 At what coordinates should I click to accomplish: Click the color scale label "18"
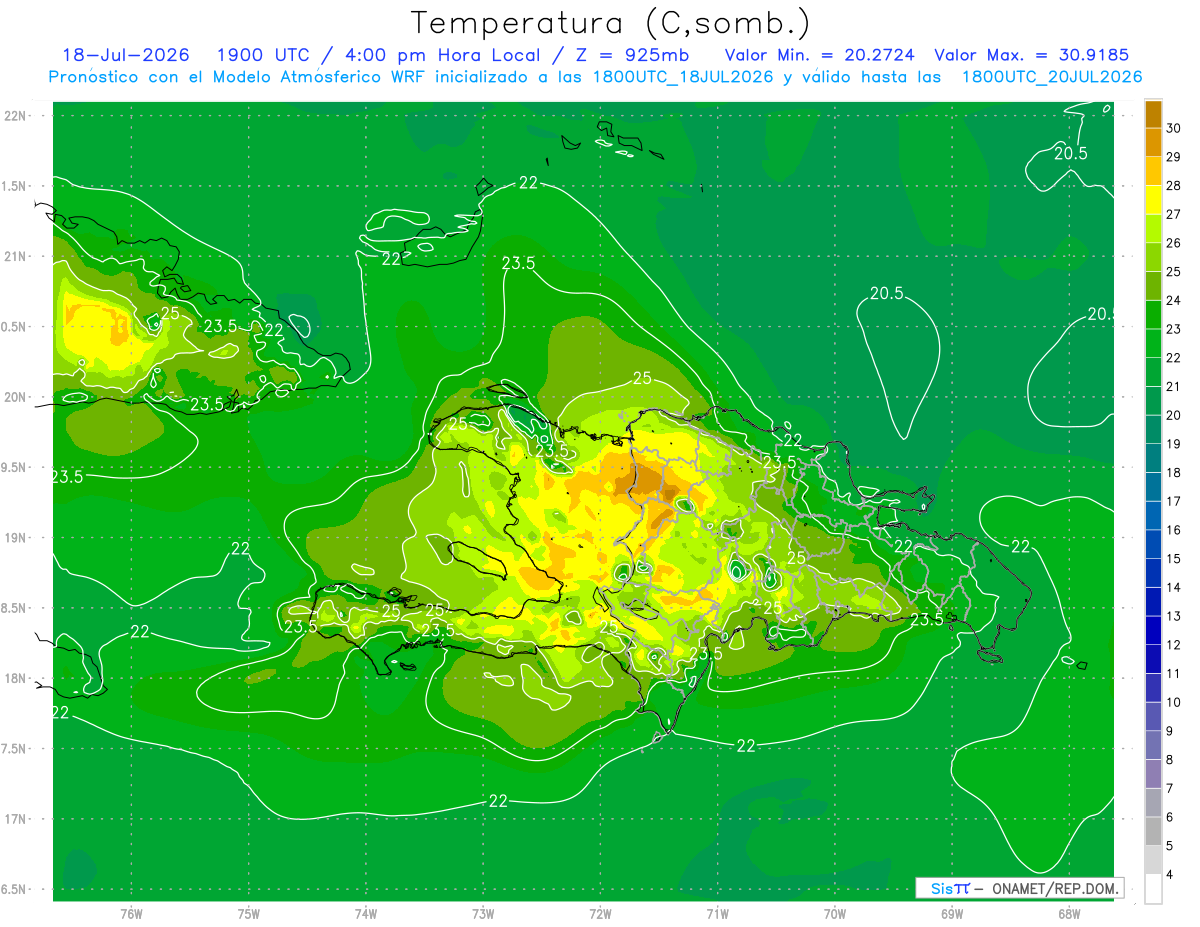pos(1175,473)
